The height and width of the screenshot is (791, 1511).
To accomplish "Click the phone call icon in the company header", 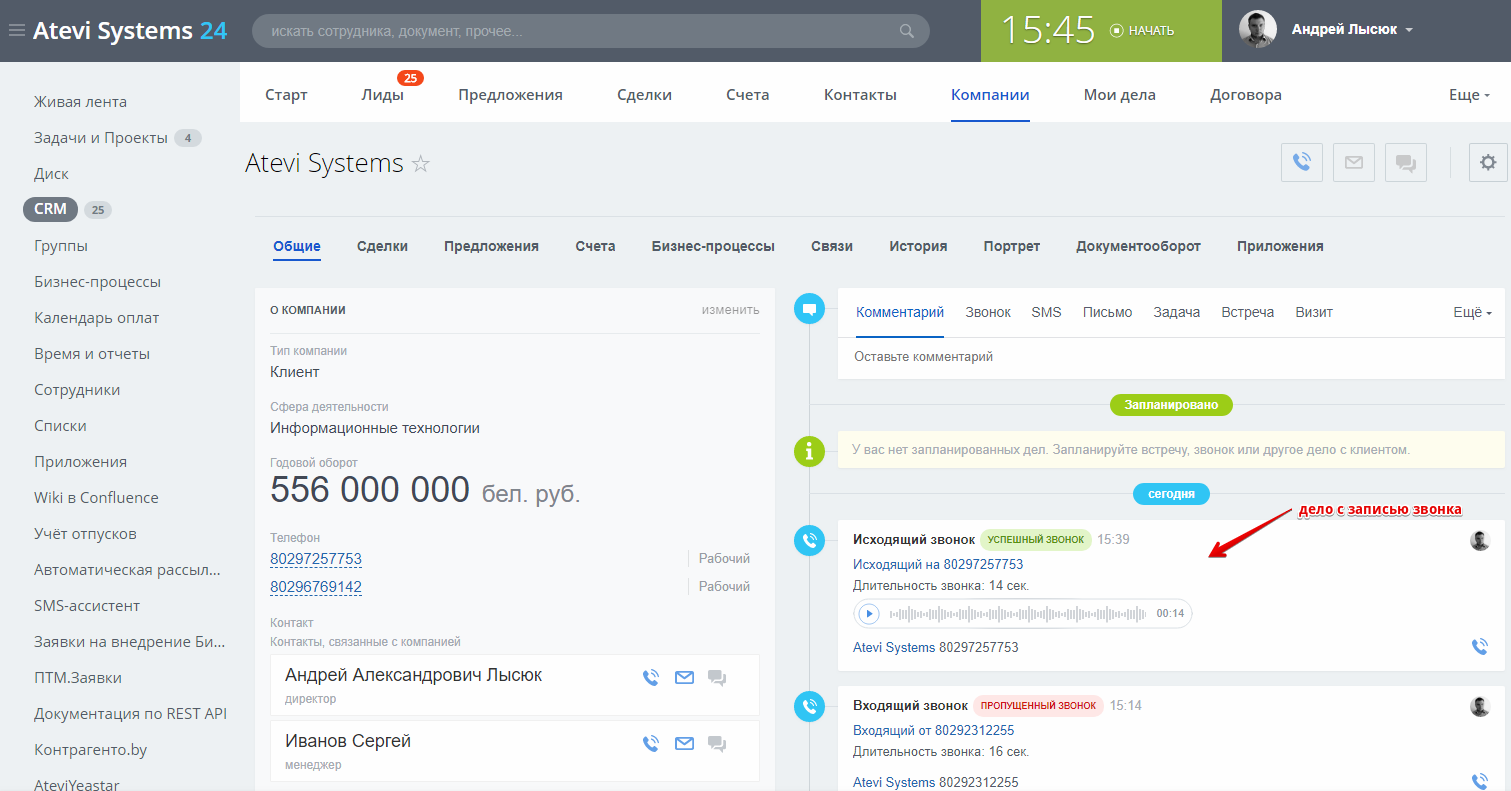I will [1301, 162].
